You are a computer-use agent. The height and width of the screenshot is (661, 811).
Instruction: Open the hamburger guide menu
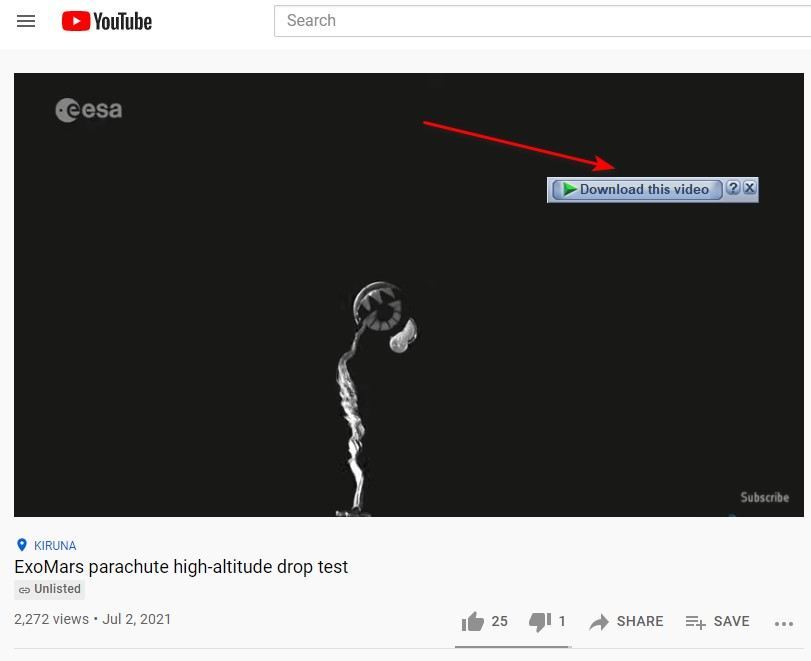coord(26,21)
